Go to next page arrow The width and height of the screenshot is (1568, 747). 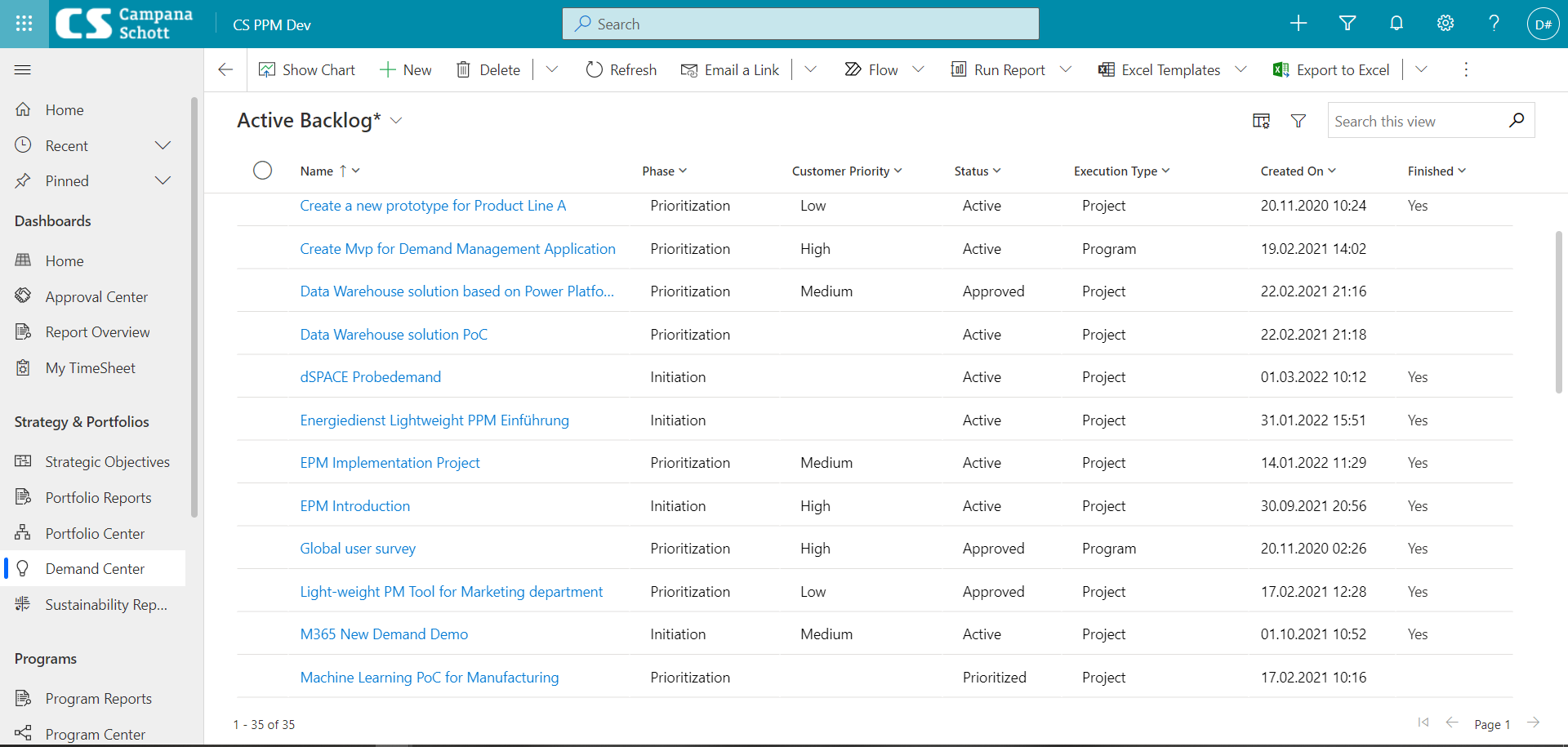pyautogui.click(x=1533, y=723)
